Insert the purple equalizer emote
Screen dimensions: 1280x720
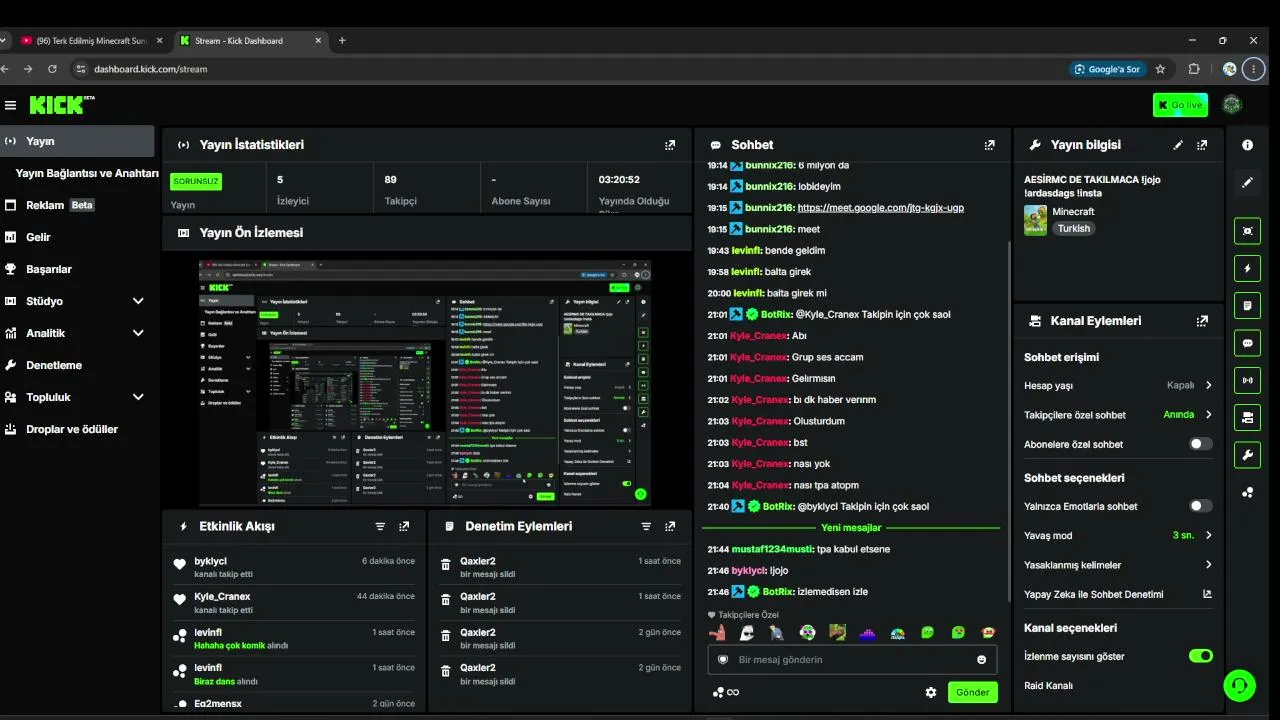tap(867, 633)
